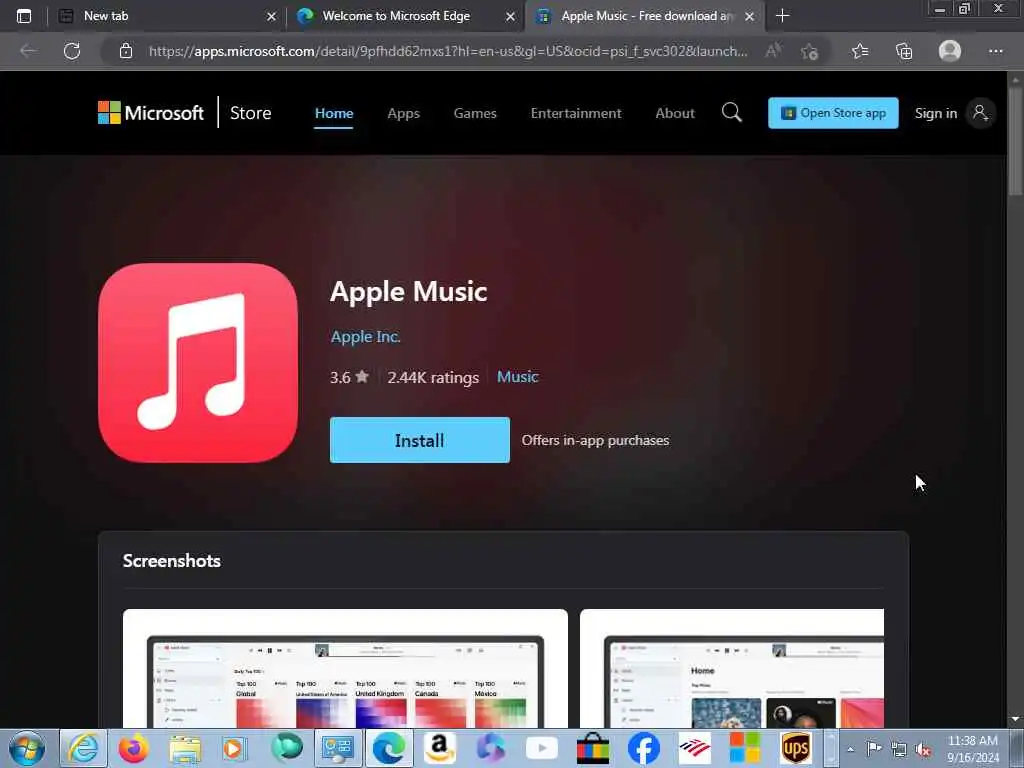The image size is (1024, 768).
Task: Select the Apps navigation tab
Action: click(x=403, y=113)
